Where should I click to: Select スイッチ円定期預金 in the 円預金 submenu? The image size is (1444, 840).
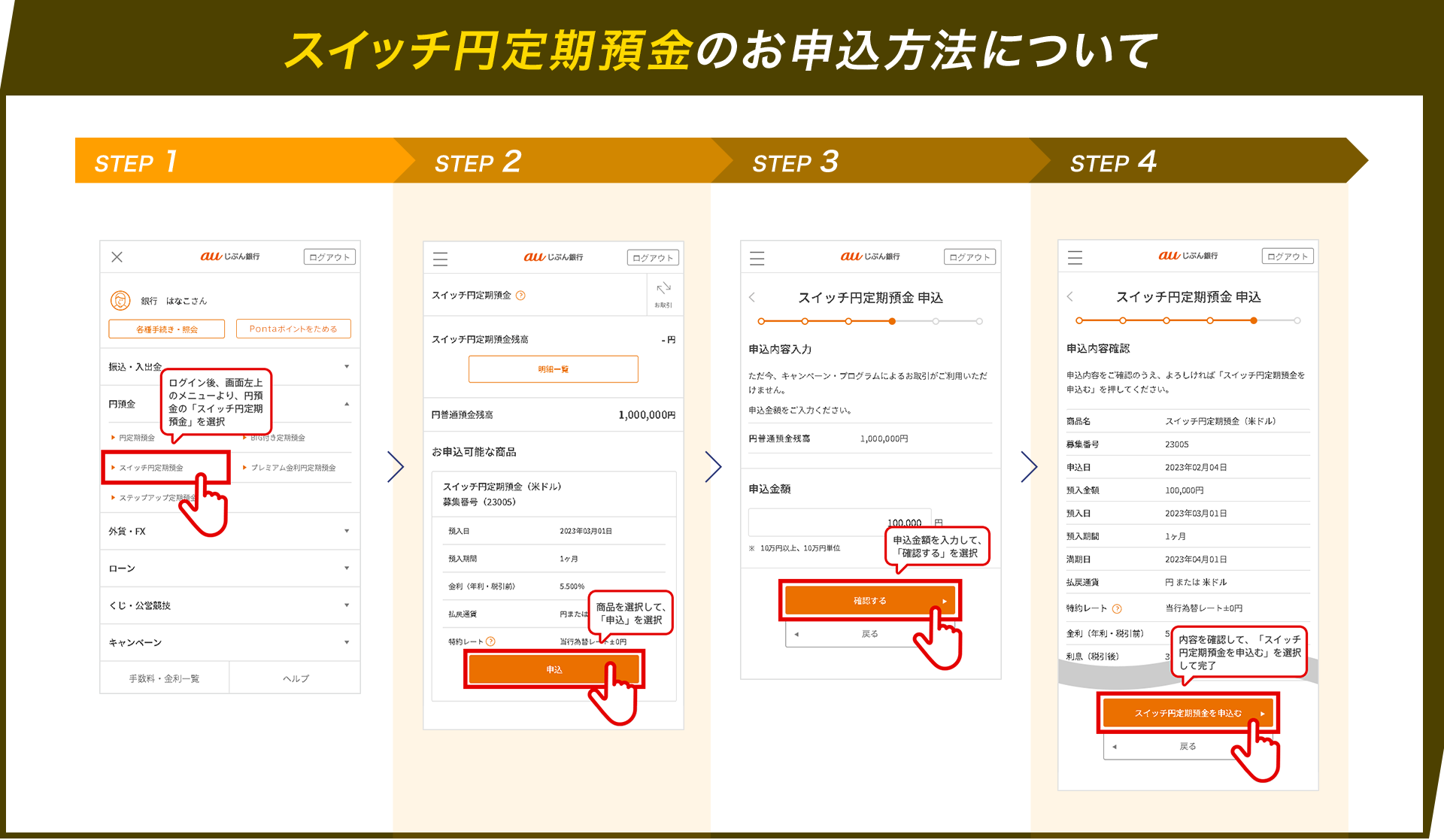165,468
